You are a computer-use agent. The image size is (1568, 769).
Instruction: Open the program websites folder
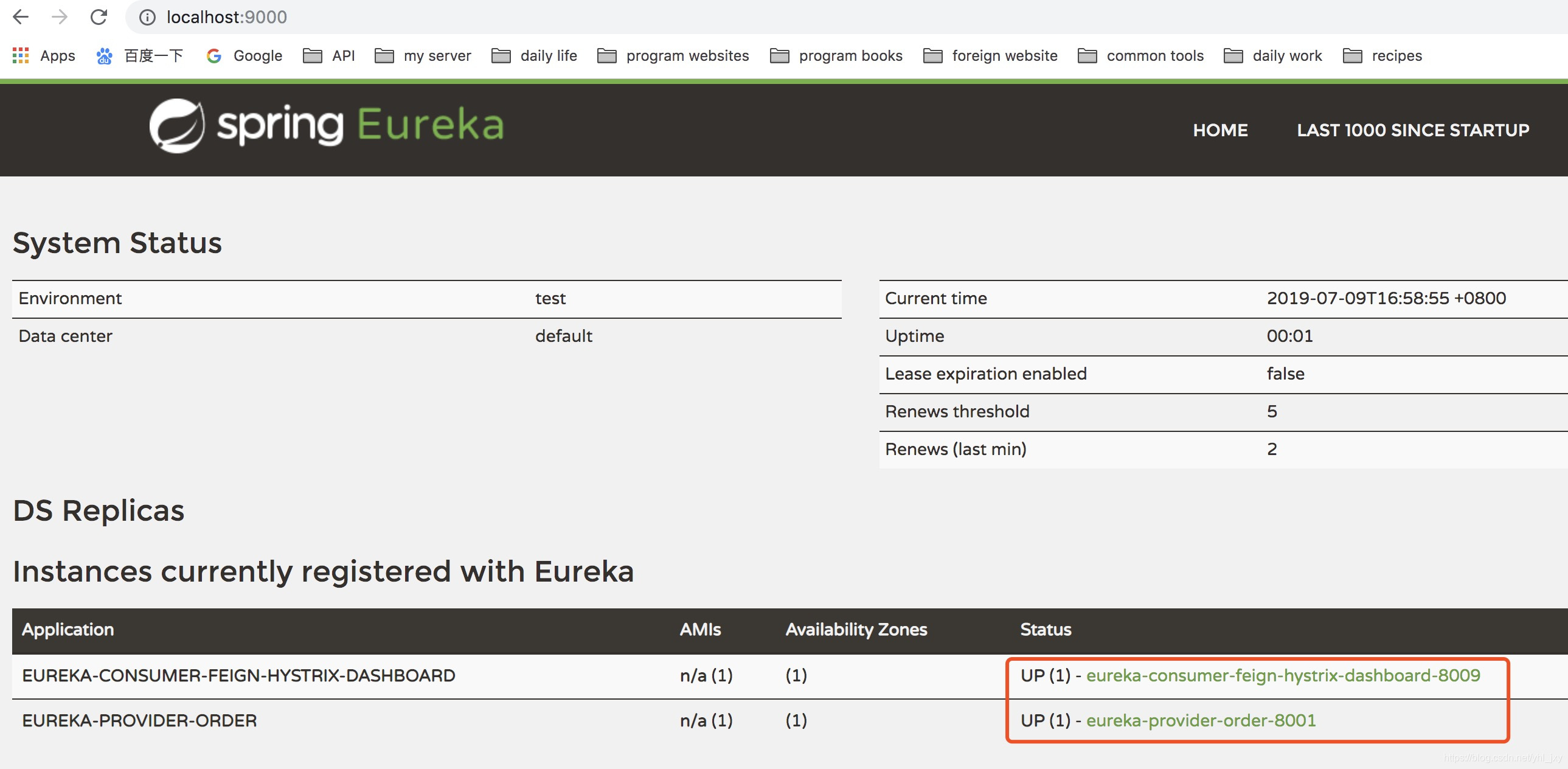coord(673,55)
